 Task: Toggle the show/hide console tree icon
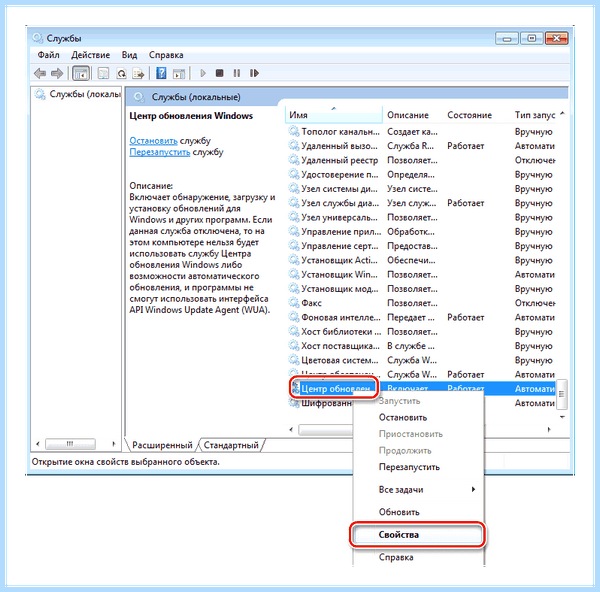coord(81,73)
